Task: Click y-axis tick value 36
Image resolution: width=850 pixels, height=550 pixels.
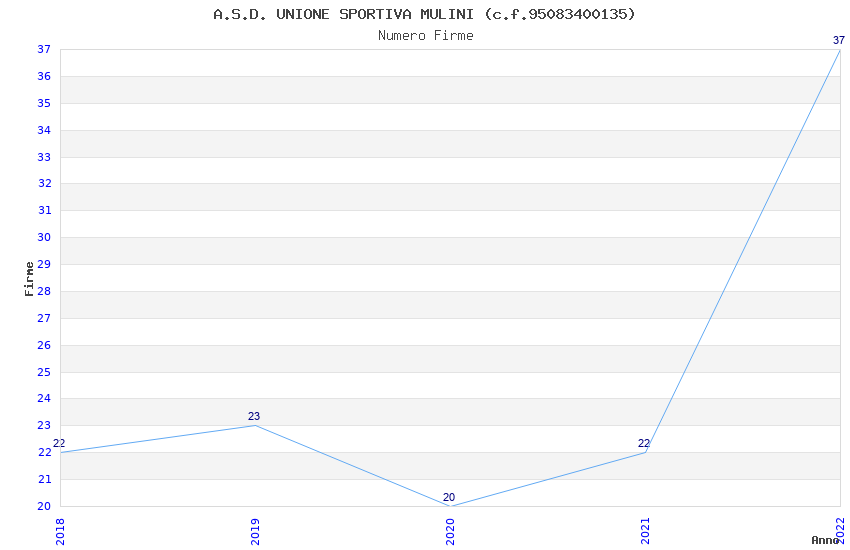Action: click(44, 76)
